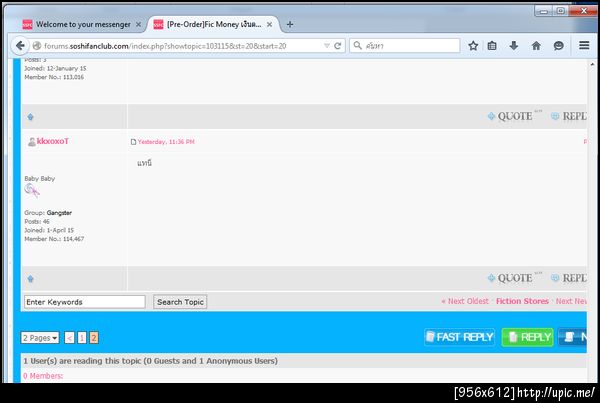Open the bookmarks list icon
The height and width of the screenshot is (403, 600).
(x=492, y=46)
